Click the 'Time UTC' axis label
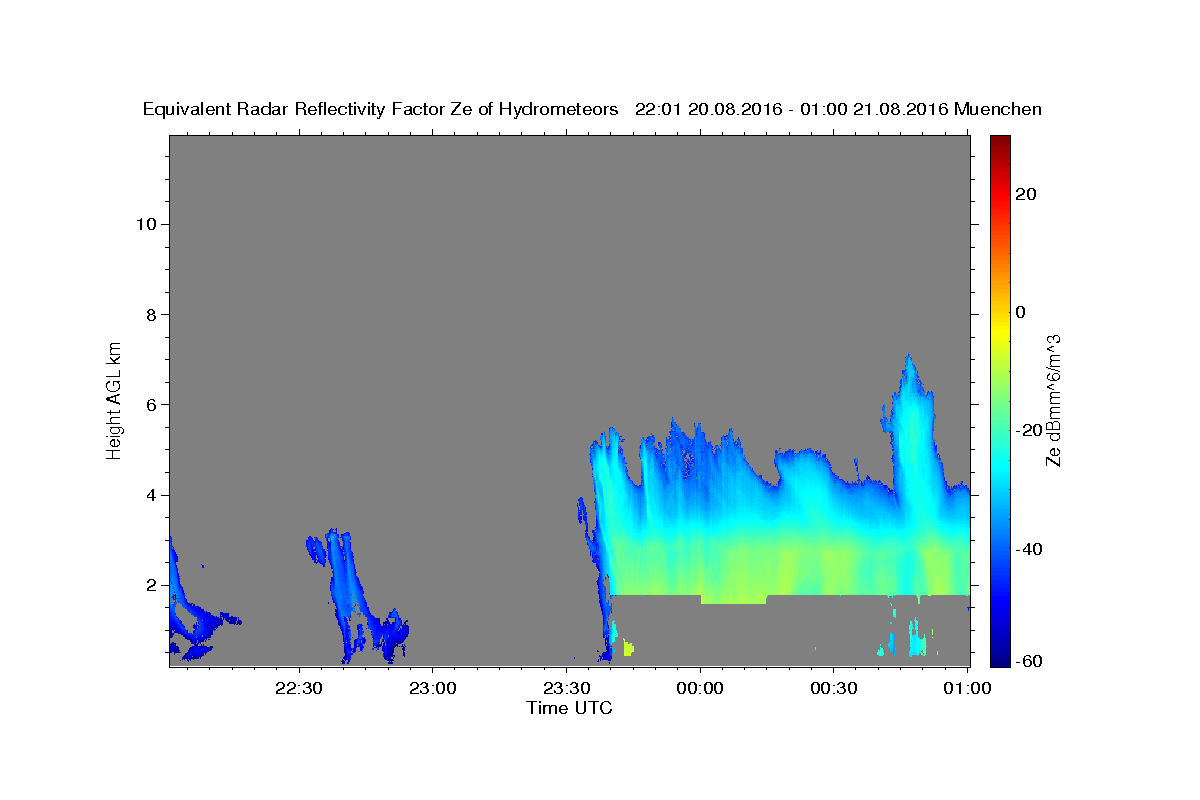This screenshot has height=800, width=1200. point(569,708)
